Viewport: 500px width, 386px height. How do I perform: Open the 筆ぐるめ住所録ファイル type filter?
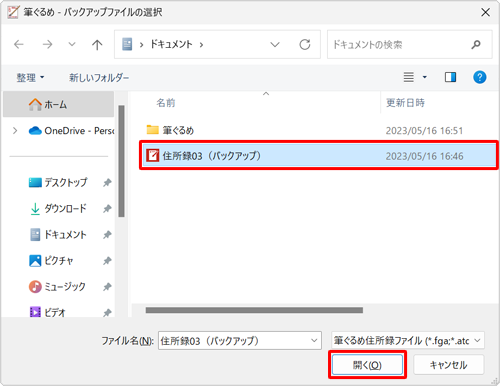(408, 341)
